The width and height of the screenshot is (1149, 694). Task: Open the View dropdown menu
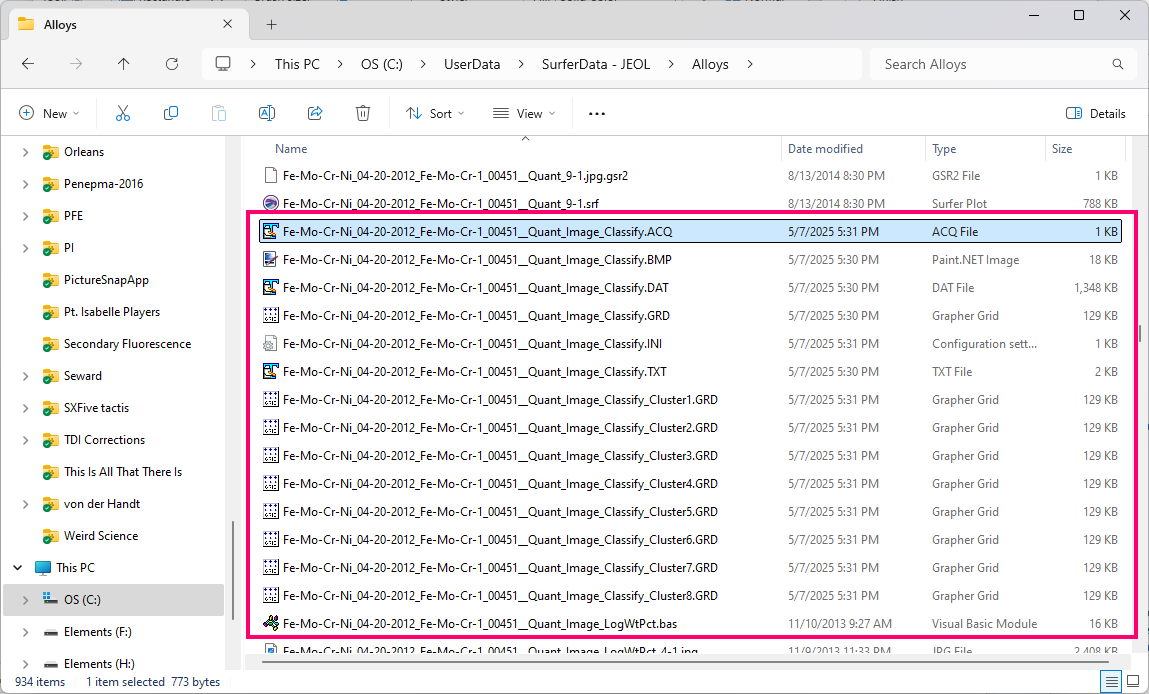[524, 114]
